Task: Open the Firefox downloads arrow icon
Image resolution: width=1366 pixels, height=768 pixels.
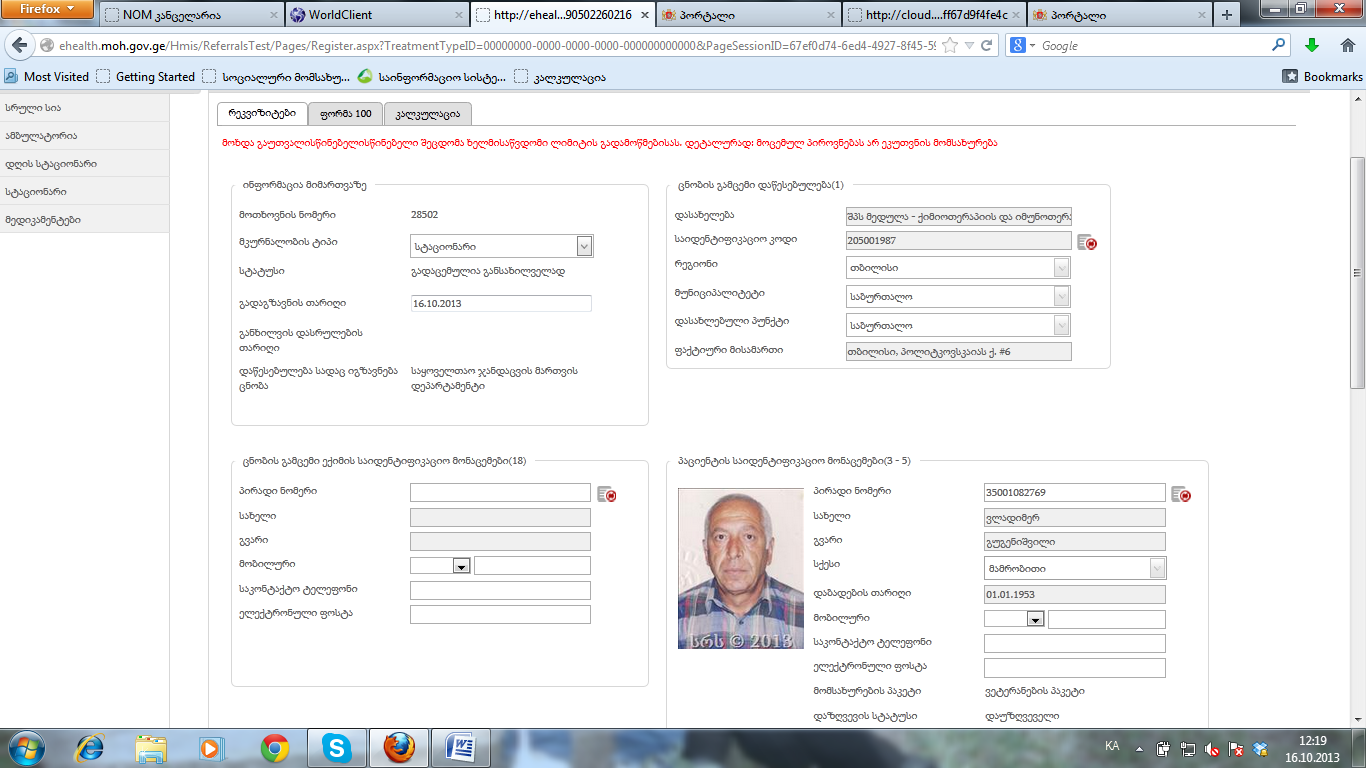Action: pyautogui.click(x=1312, y=46)
